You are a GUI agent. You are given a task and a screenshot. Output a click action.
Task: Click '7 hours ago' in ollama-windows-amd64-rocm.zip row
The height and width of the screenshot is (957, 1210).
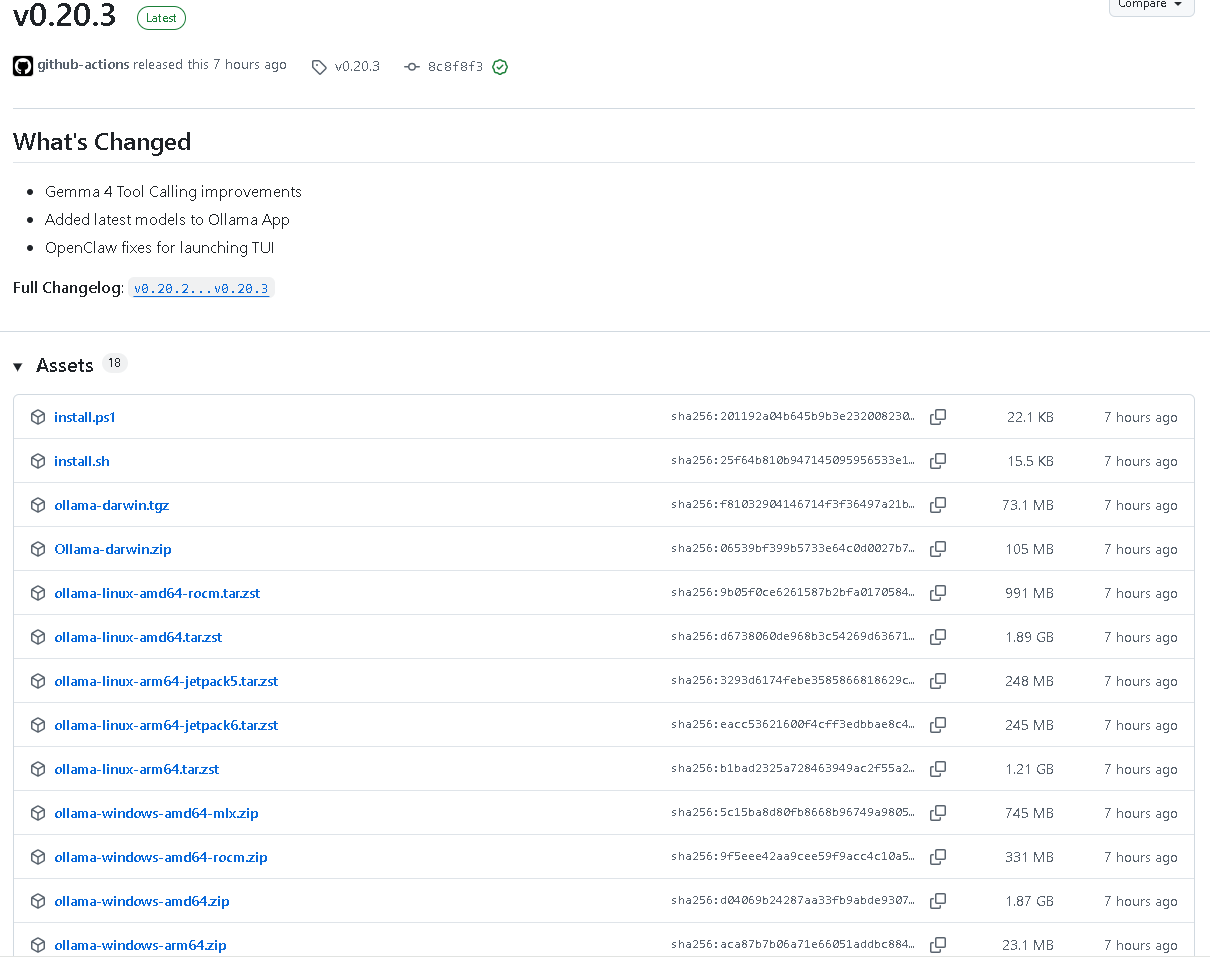tap(1141, 857)
